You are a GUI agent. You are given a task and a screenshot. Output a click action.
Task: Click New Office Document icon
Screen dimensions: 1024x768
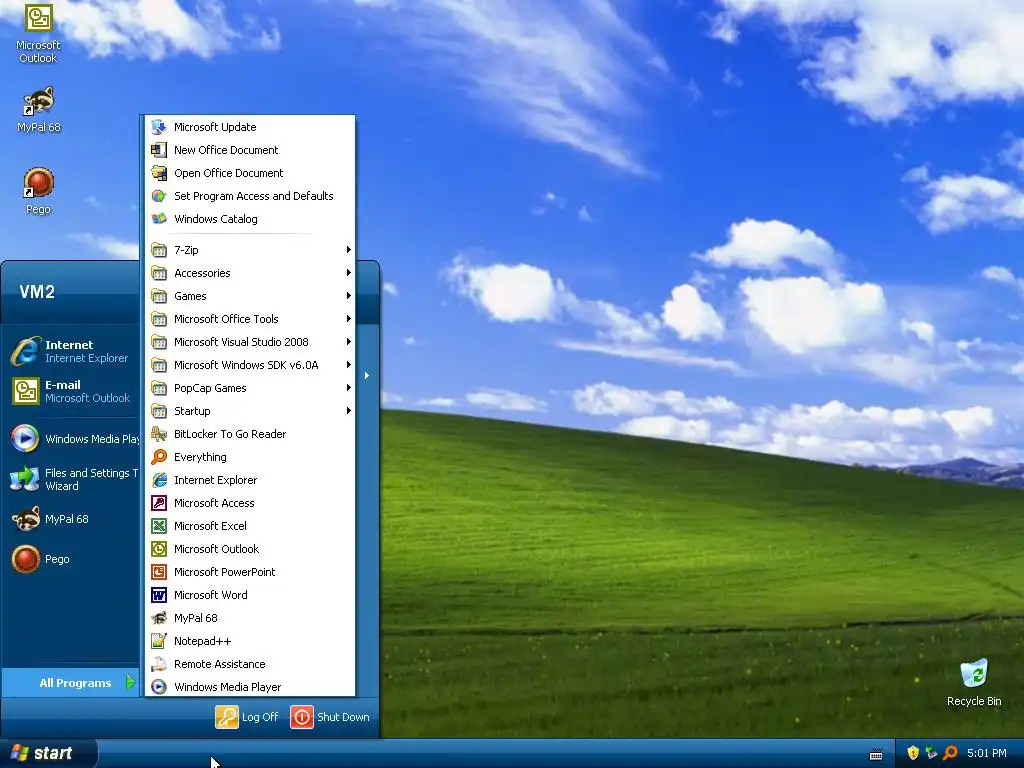[159, 150]
